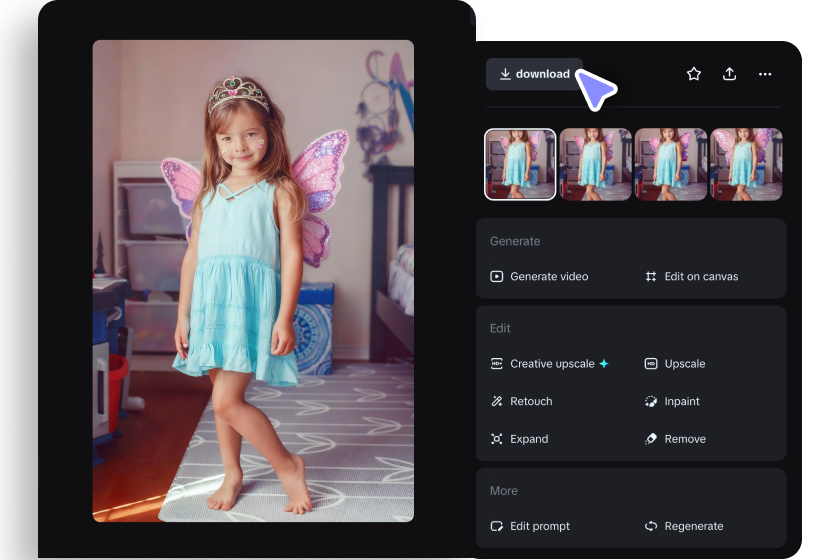Open Edit on canvas
Image resolution: width=840 pixels, height=560 pixels.
(x=692, y=277)
